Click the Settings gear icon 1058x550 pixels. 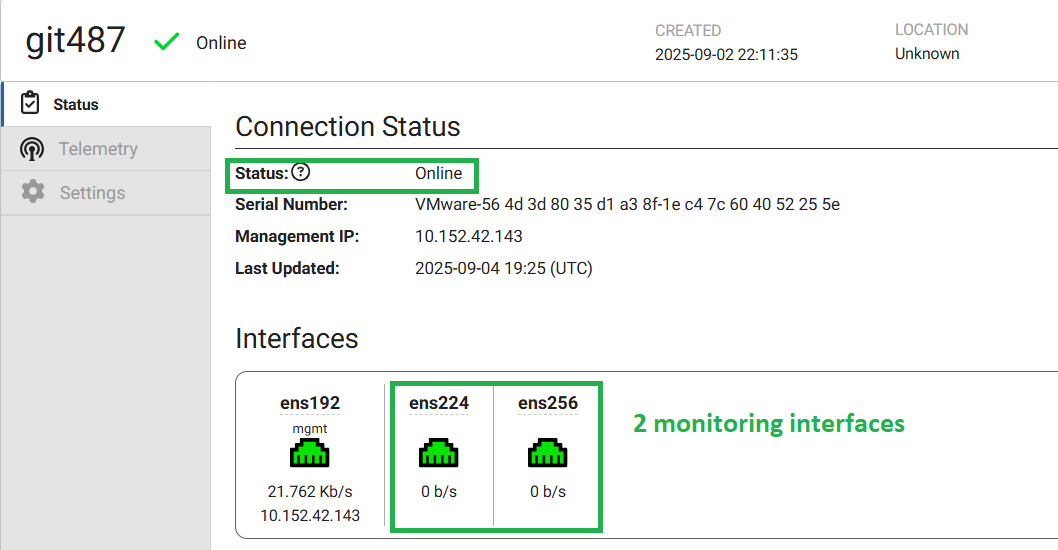point(33,192)
